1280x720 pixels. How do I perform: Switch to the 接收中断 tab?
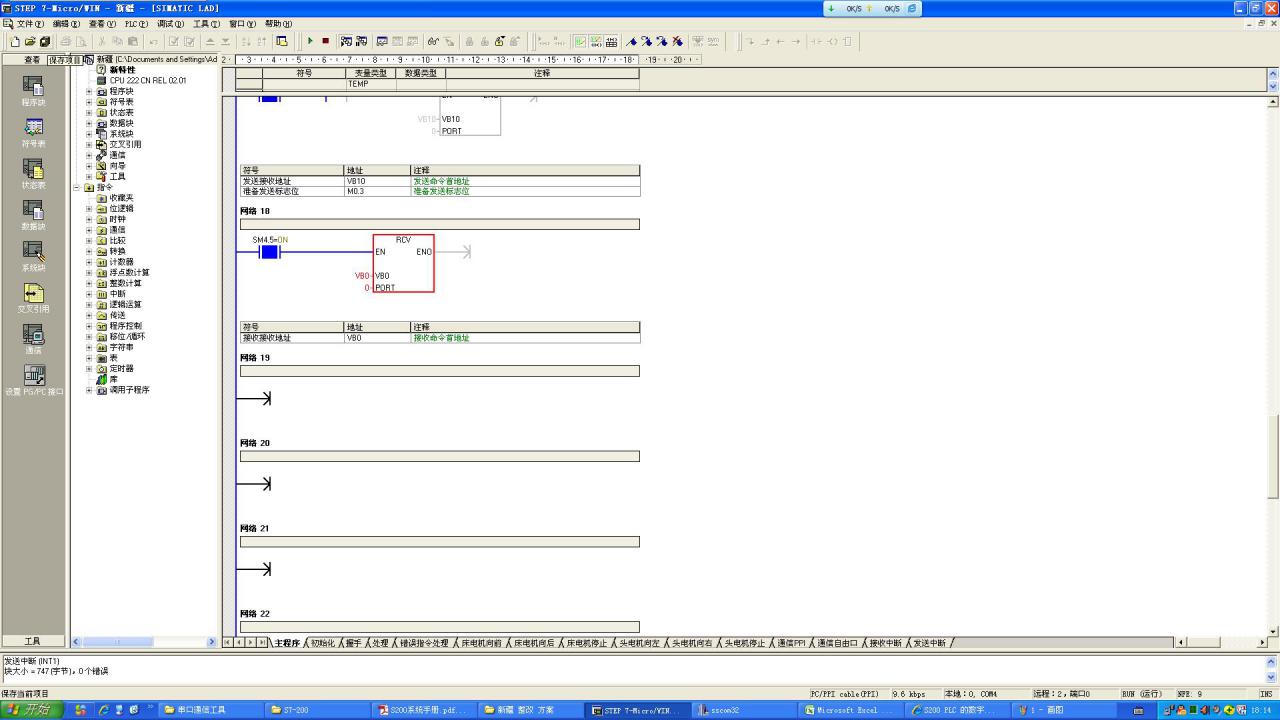pyautogui.click(x=885, y=643)
